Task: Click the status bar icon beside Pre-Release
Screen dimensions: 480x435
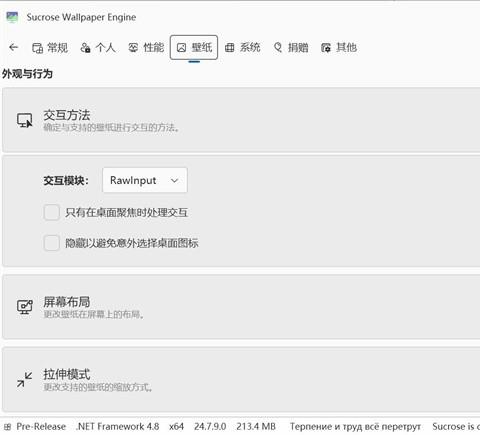Action: [8, 426]
